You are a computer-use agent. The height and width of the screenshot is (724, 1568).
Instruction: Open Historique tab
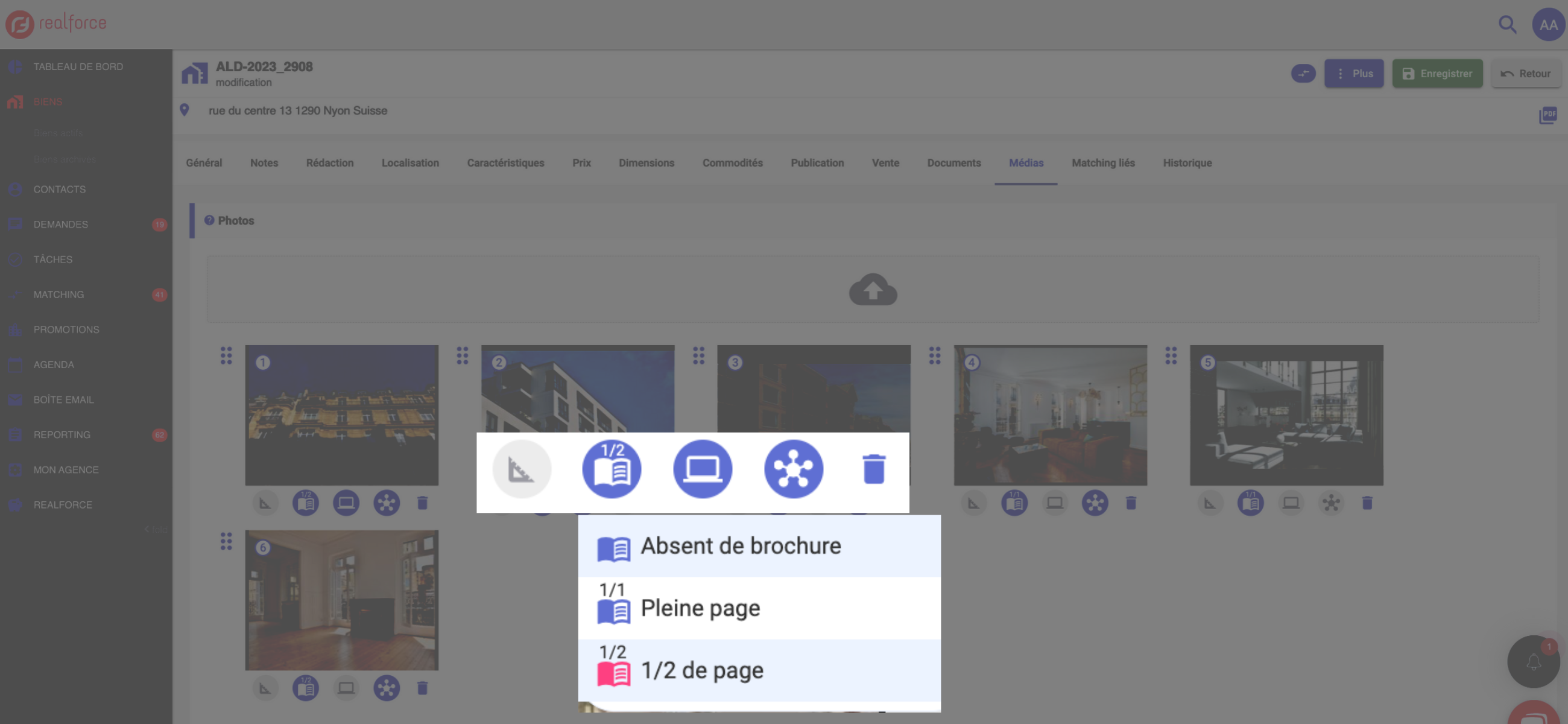(1187, 163)
